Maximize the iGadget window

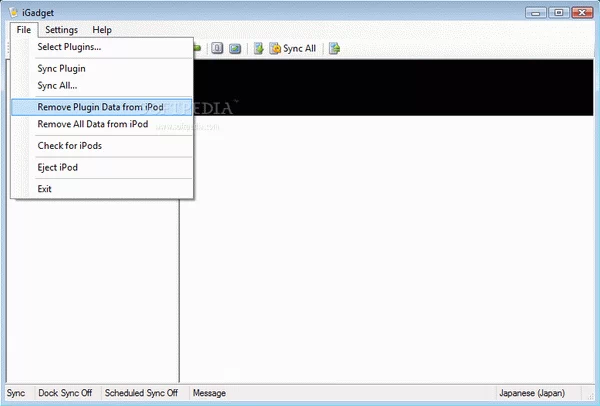click(x=559, y=13)
